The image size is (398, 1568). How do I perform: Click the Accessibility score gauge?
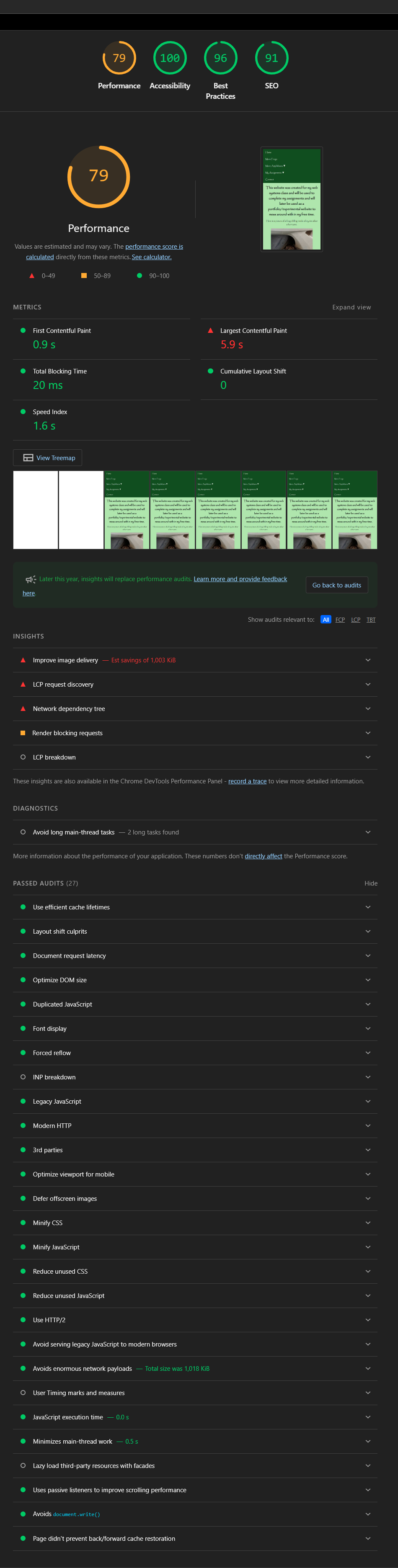tap(169, 59)
